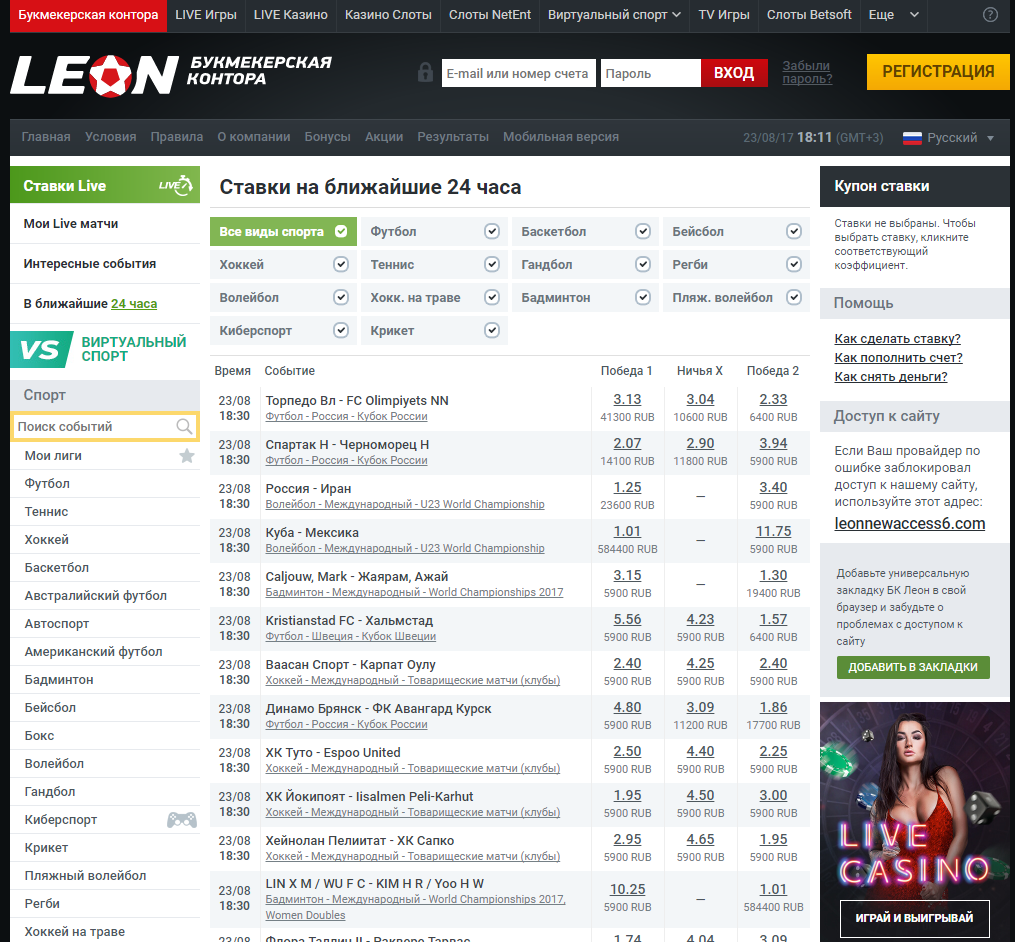Toggle the Теннис filter checkbox
This screenshot has width=1015, height=942.
(x=491, y=264)
